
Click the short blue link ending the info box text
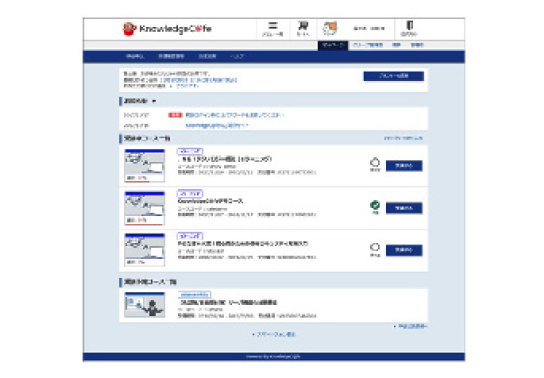tap(187, 86)
